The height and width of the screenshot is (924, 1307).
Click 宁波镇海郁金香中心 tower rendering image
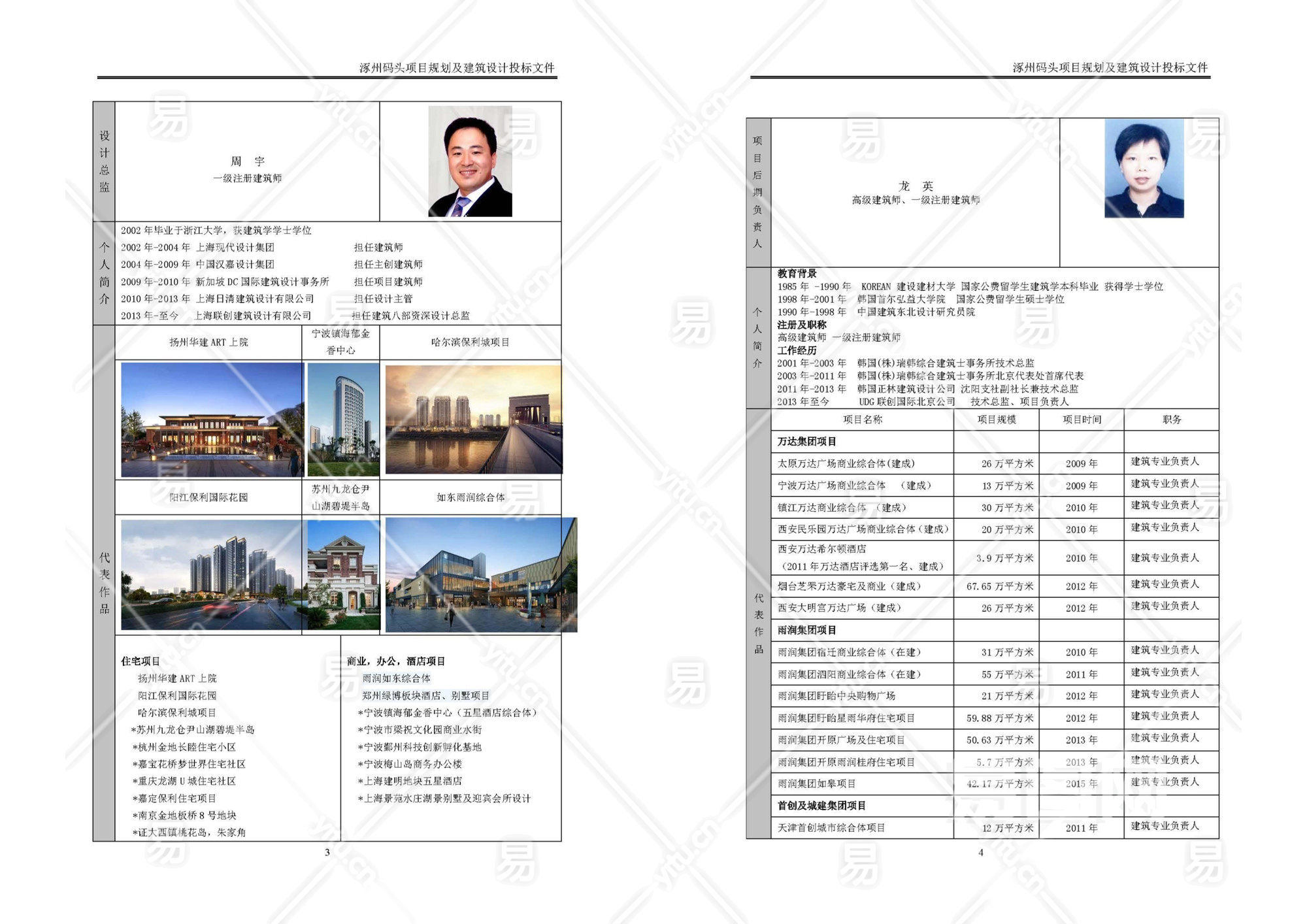[342, 420]
